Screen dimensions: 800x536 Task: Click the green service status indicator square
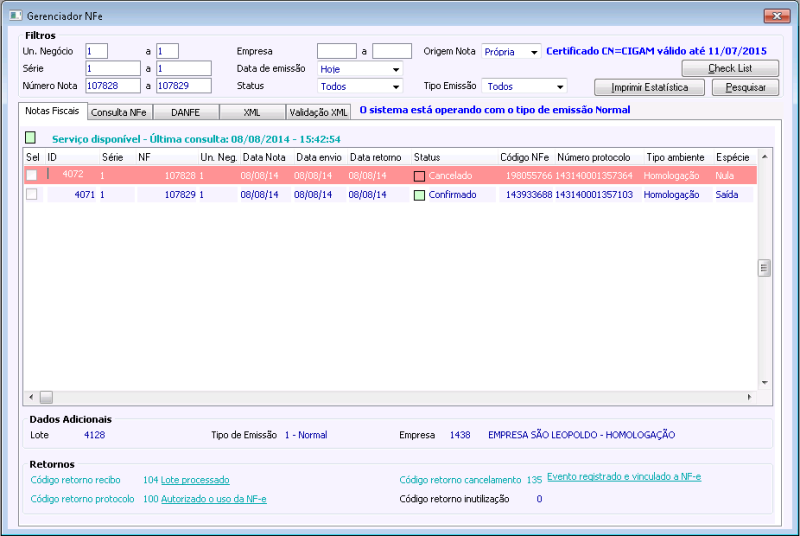click(31, 137)
